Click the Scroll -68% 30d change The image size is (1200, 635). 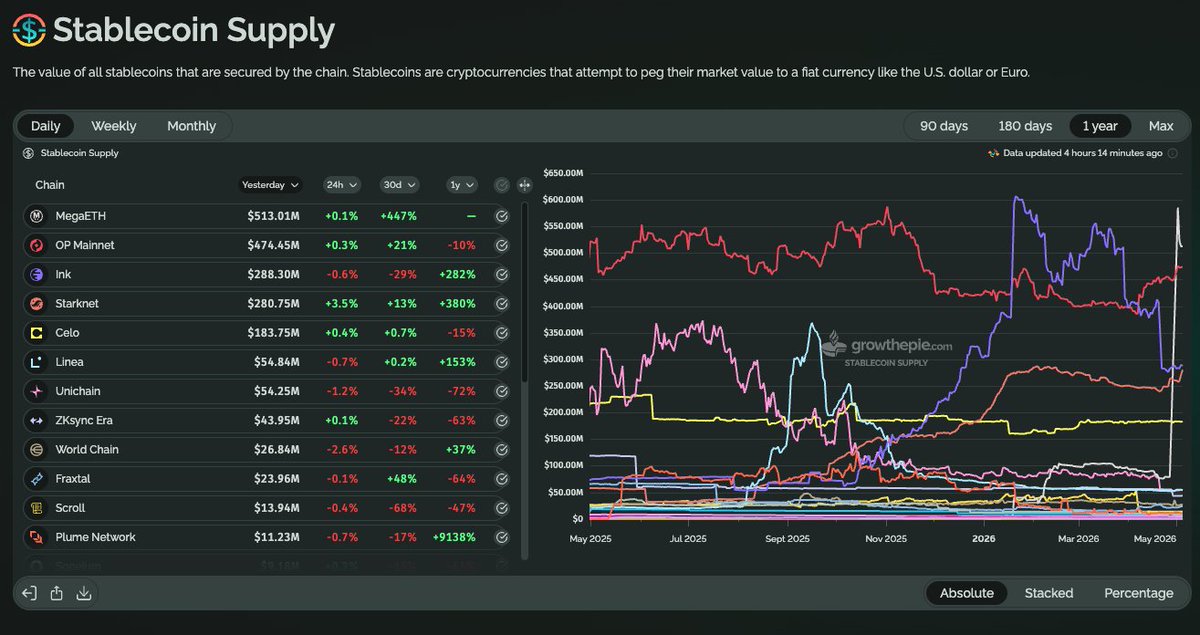402,508
